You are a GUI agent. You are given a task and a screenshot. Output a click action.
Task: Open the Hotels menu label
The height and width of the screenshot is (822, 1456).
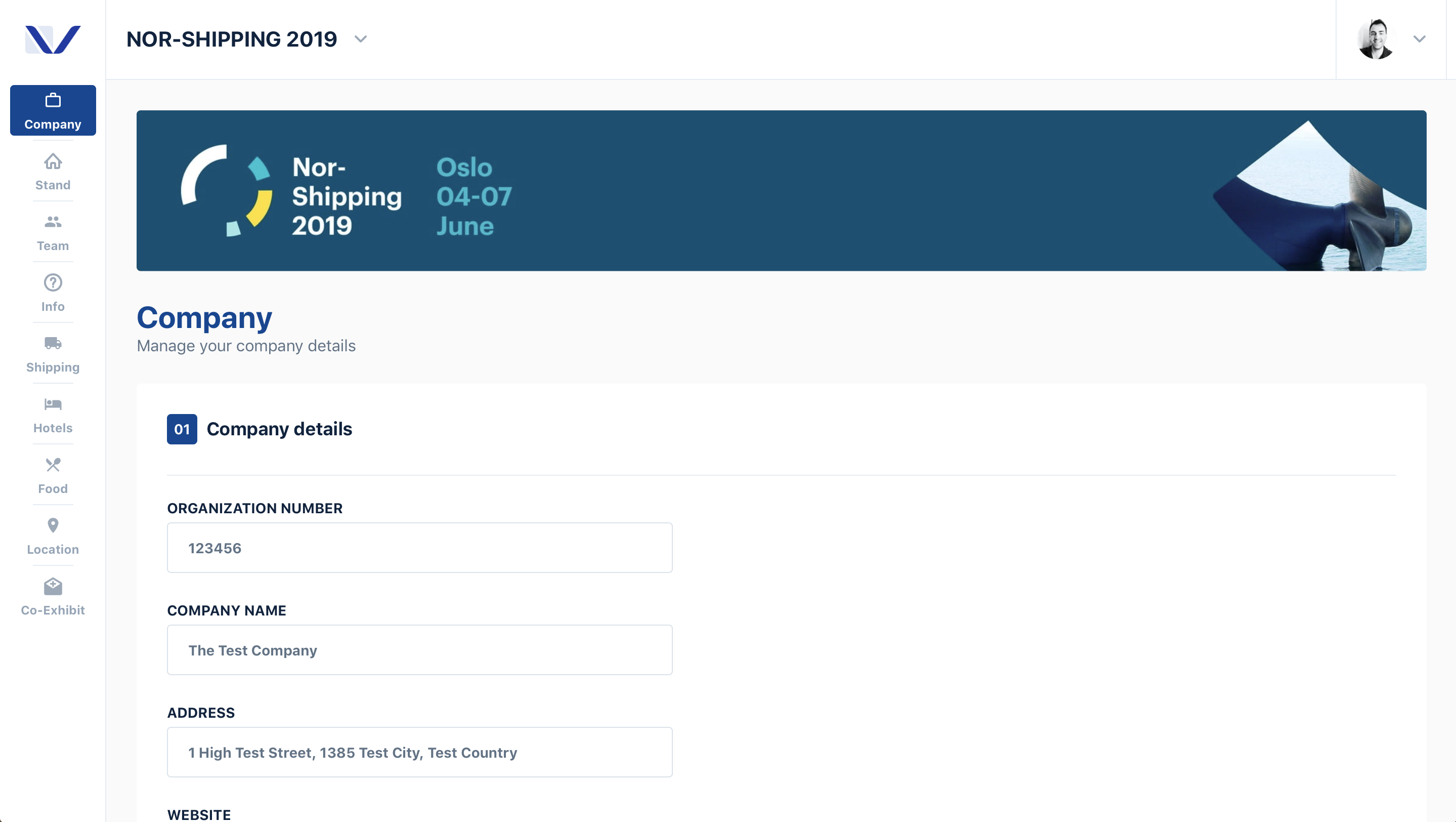click(x=53, y=428)
